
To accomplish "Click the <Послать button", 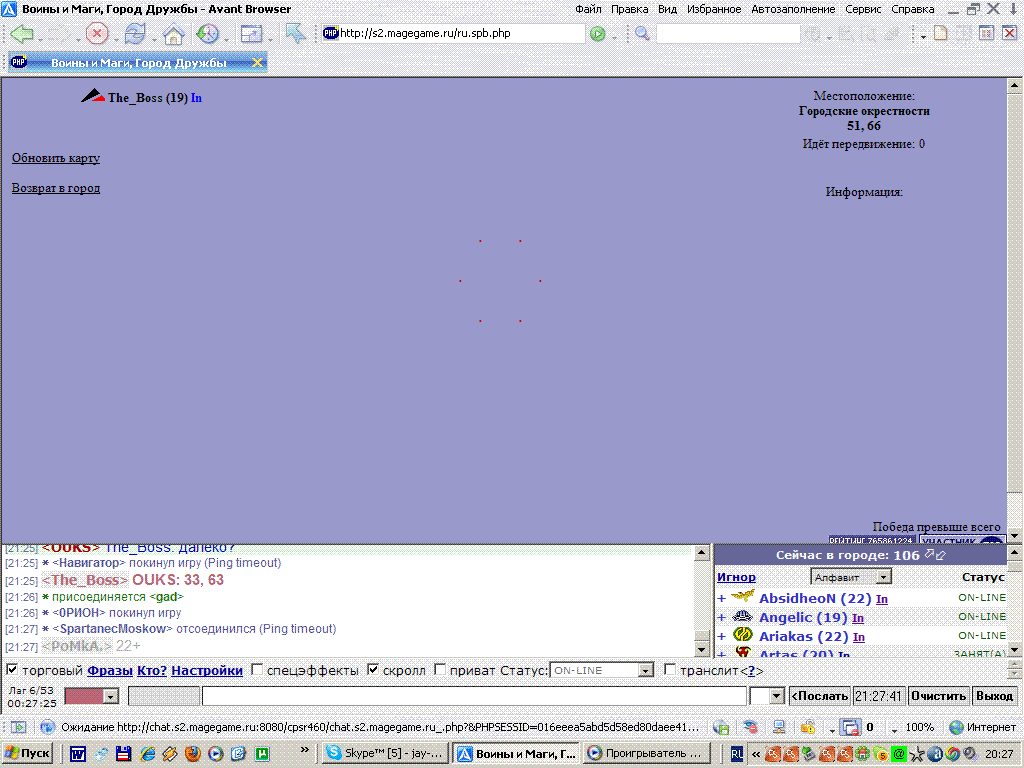I will [x=820, y=696].
